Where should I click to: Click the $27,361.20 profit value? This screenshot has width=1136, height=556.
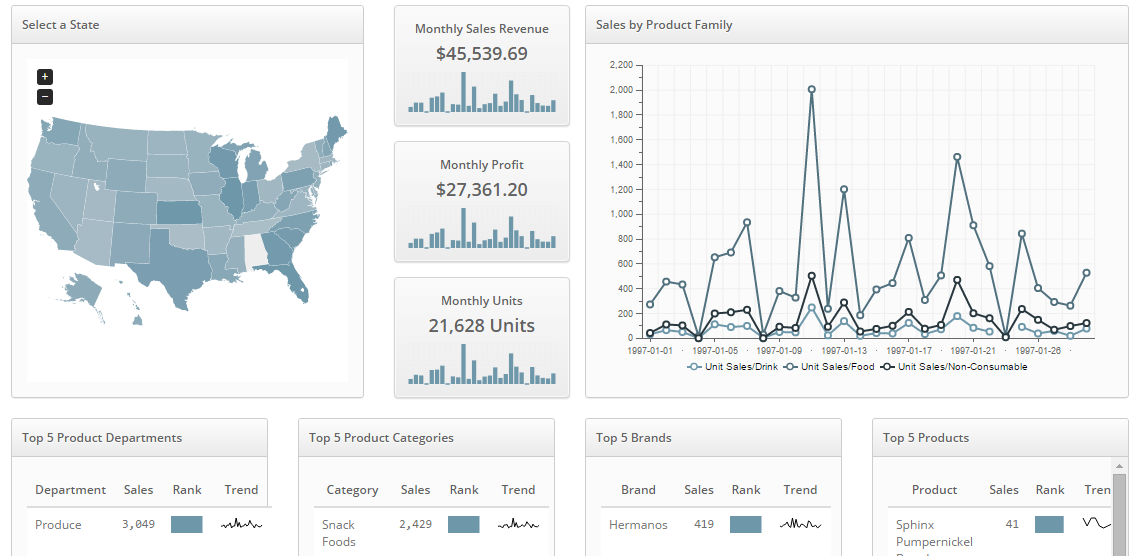coord(482,190)
